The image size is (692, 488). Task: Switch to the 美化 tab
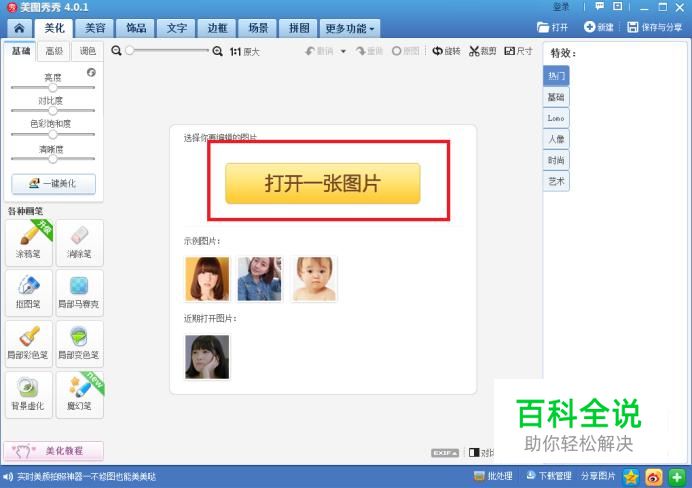click(54, 29)
